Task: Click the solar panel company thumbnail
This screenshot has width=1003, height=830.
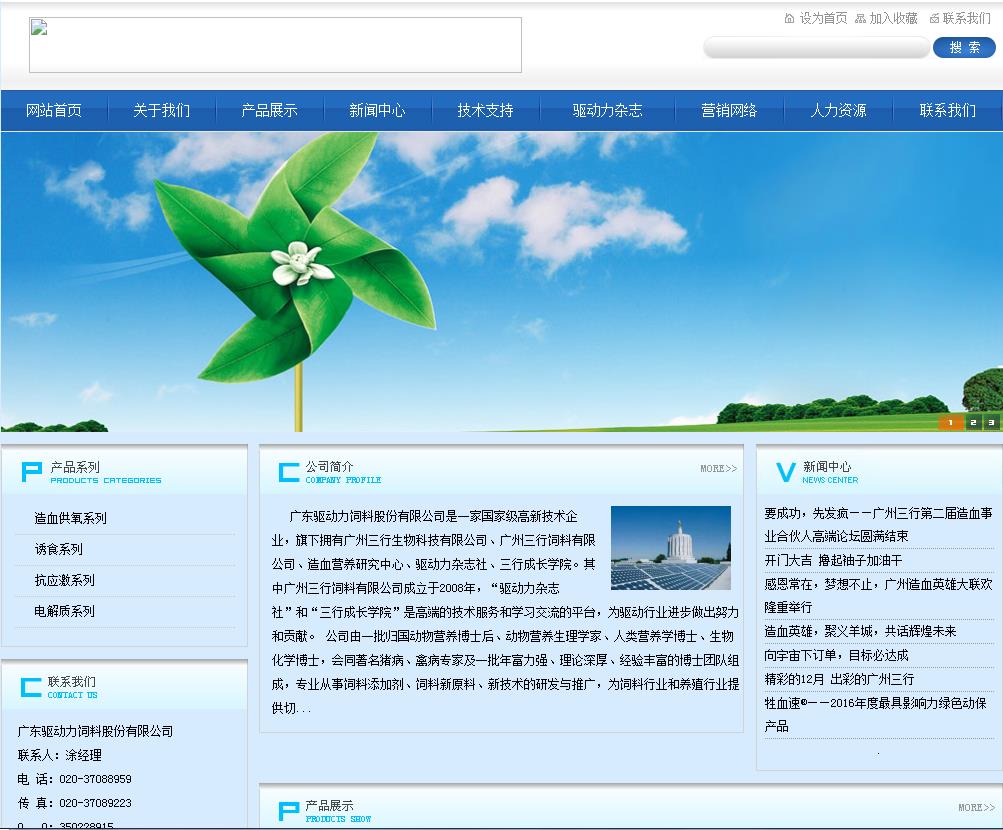Action: point(671,548)
